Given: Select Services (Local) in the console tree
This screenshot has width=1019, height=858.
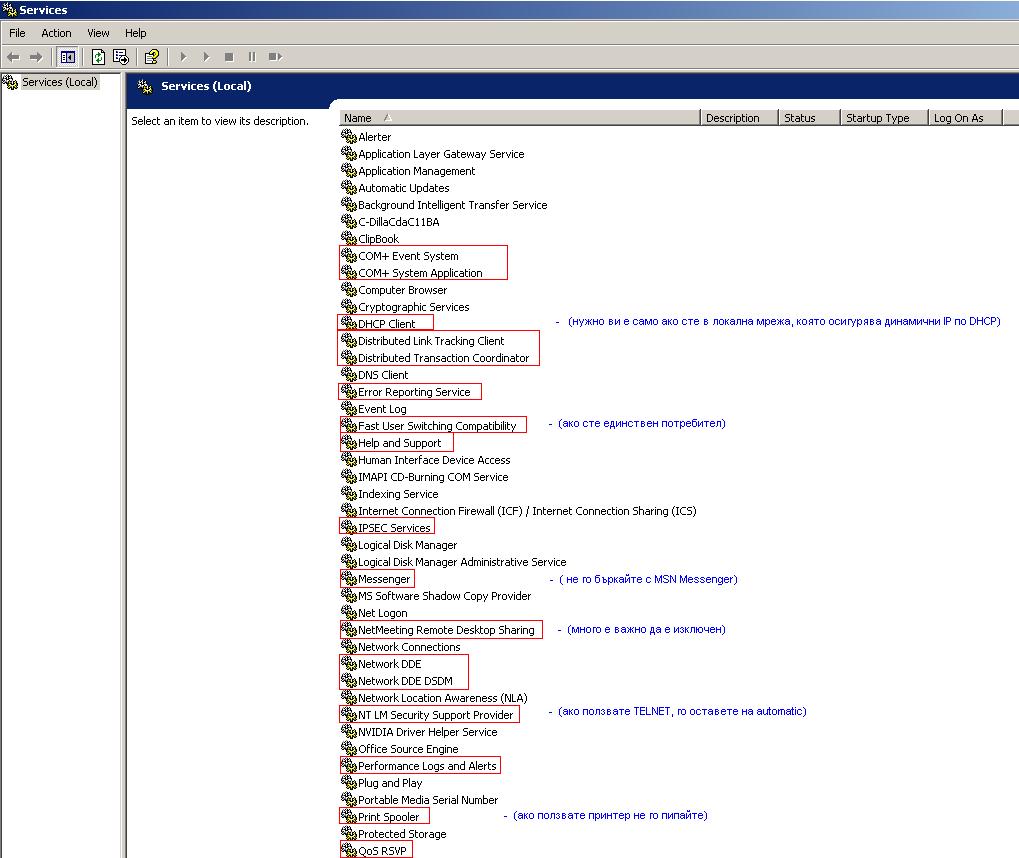Looking at the screenshot, I should [59, 82].
